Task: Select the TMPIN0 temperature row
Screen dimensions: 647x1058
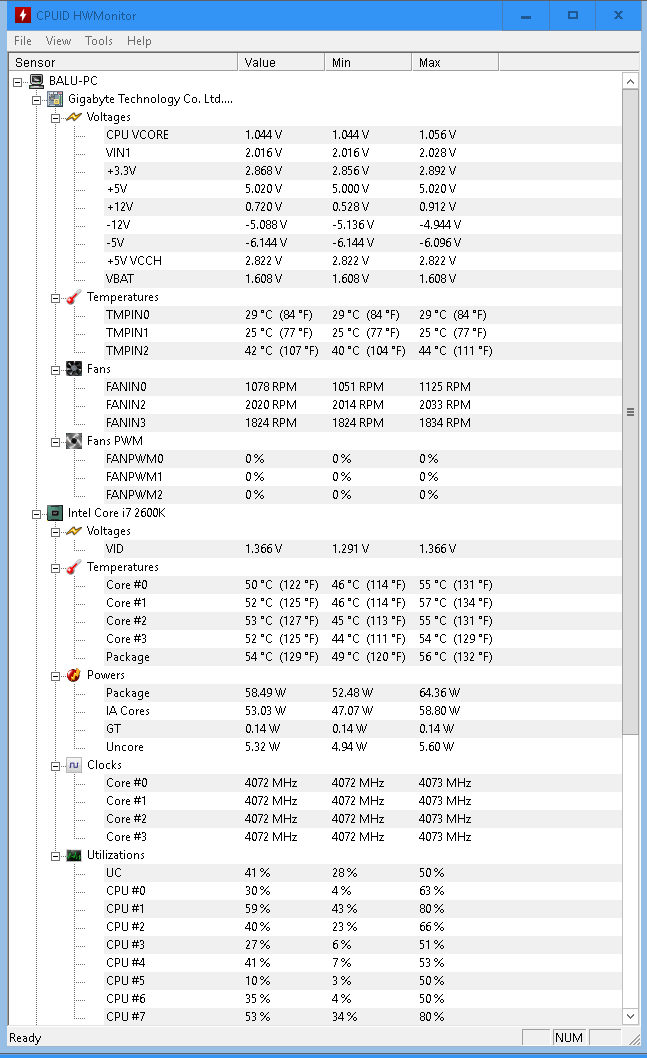Action: [362, 315]
